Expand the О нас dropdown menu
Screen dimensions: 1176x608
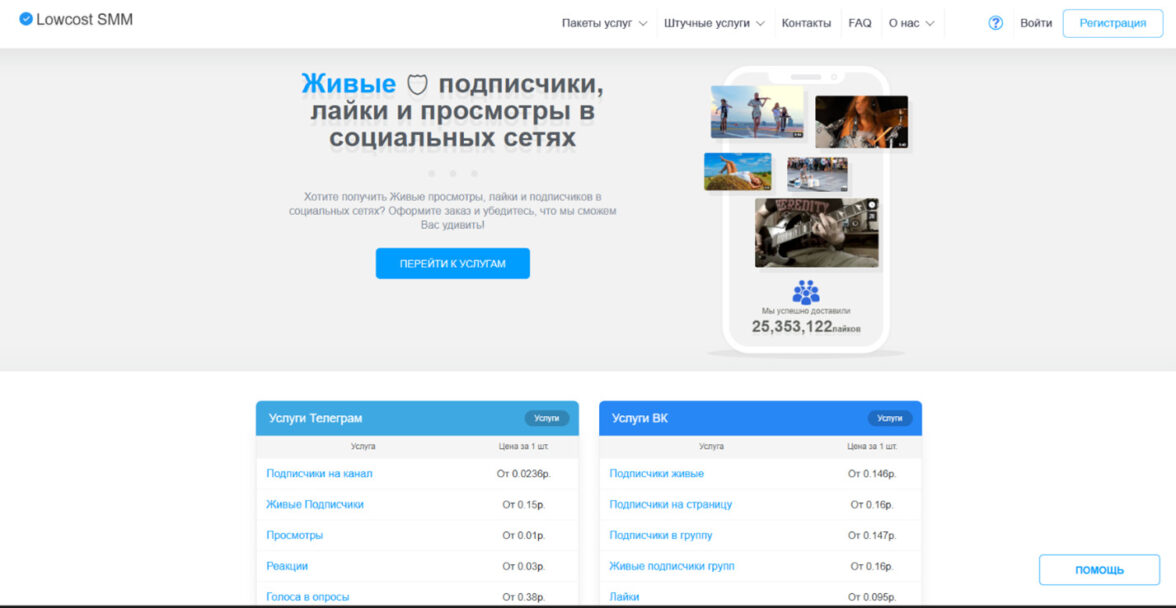(x=911, y=23)
